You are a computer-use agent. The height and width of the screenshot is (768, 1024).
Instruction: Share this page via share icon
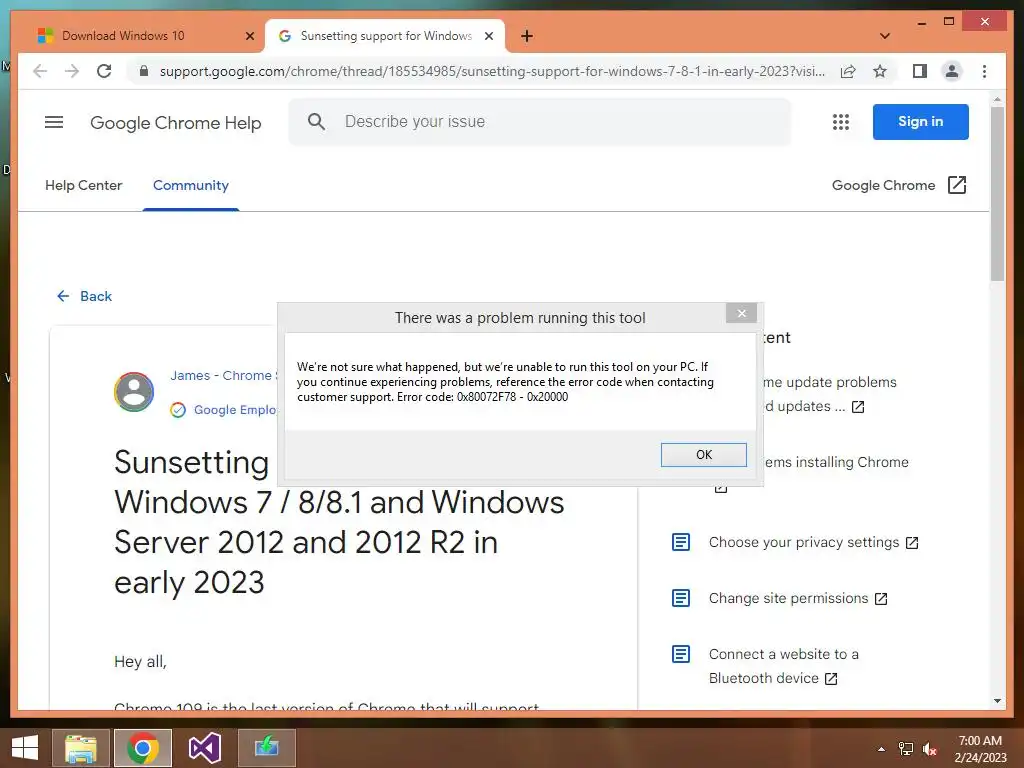pos(848,71)
